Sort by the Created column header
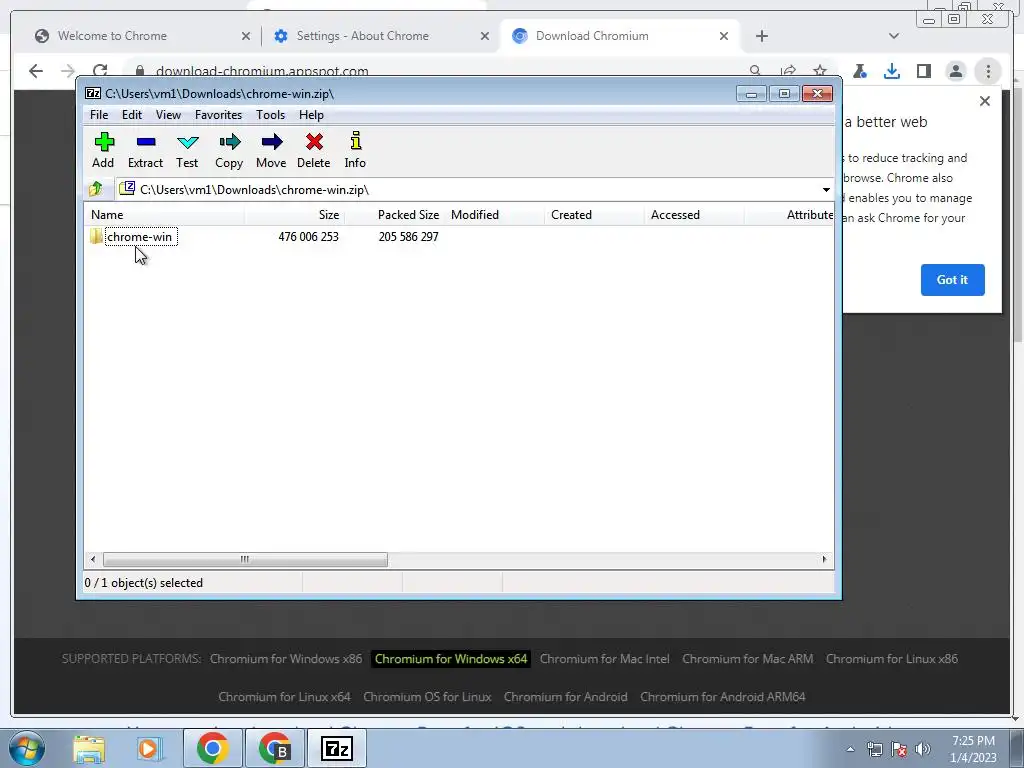 [x=594, y=215]
